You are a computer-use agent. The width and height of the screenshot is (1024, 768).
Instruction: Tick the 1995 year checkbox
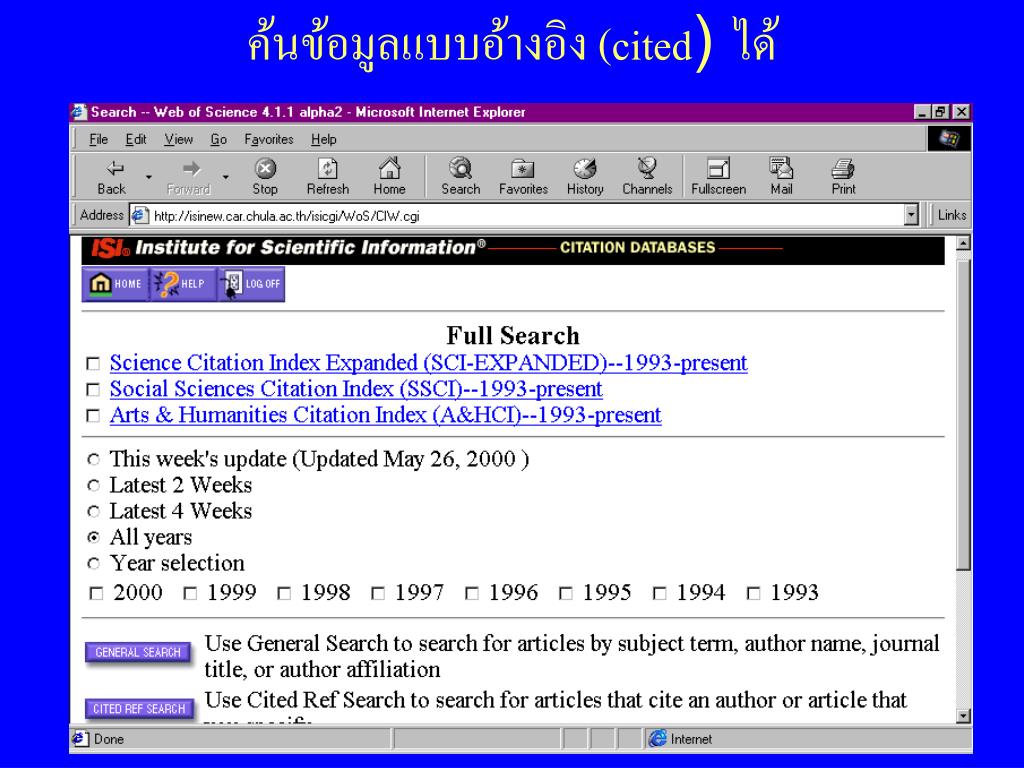click(x=566, y=594)
